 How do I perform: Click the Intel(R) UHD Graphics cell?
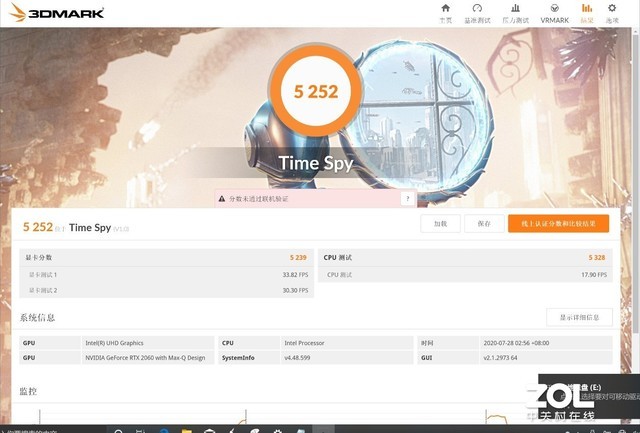pos(148,343)
